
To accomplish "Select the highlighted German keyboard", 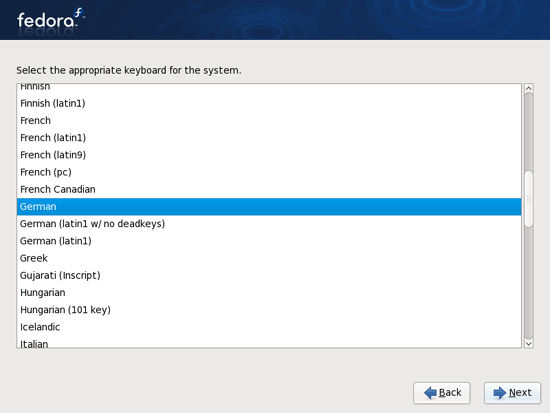I will pyautogui.click(x=269, y=206).
